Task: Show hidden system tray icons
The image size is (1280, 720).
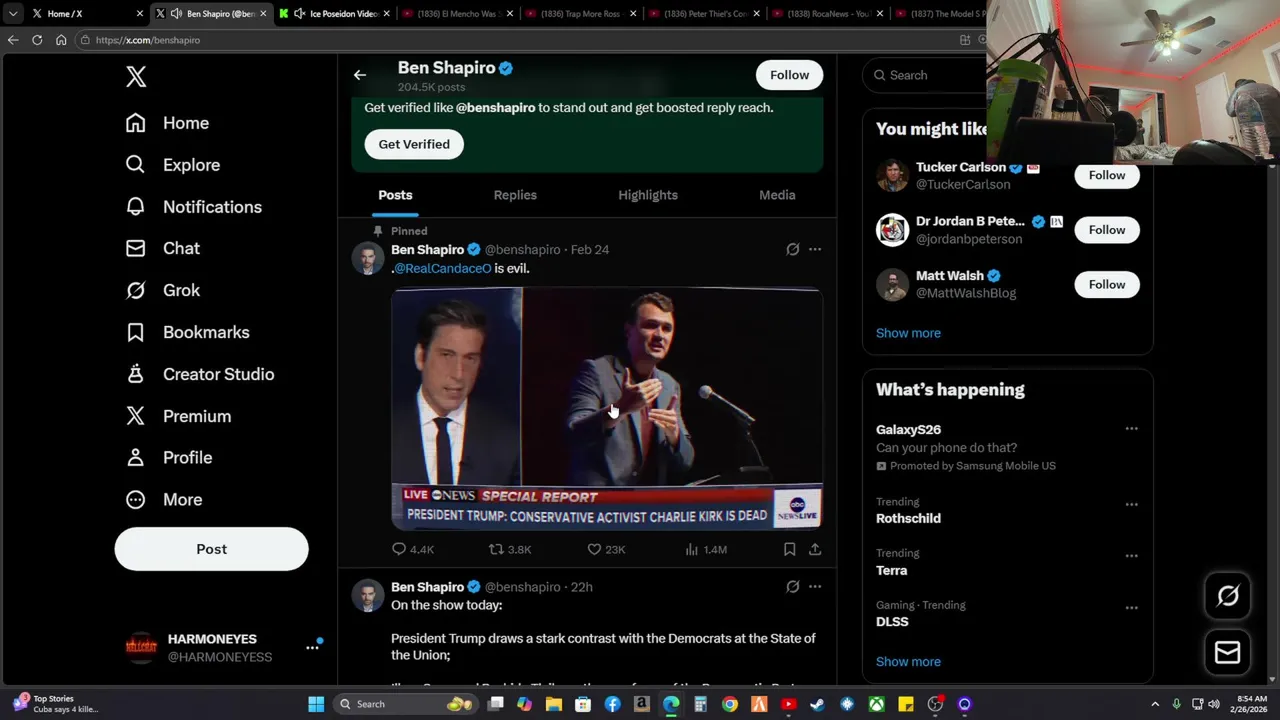Action: coord(1155,704)
